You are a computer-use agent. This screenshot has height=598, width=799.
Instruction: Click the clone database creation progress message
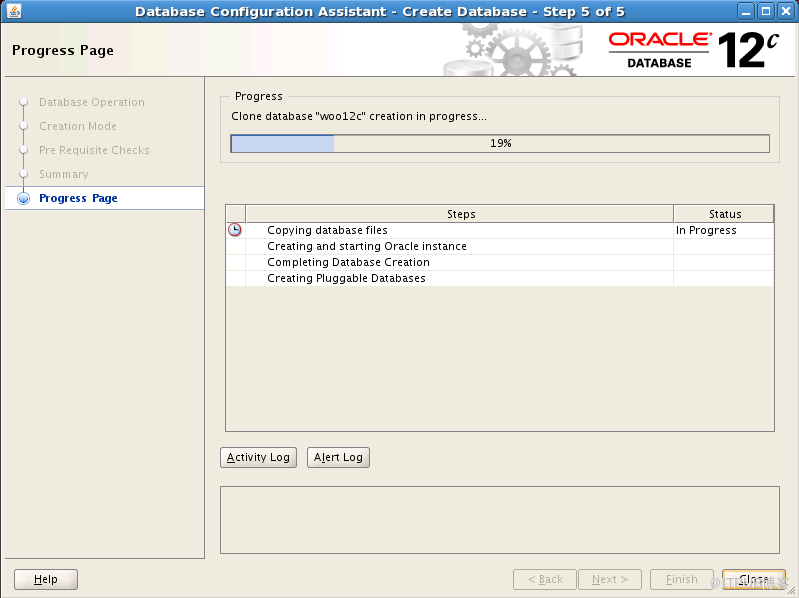[359, 117]
